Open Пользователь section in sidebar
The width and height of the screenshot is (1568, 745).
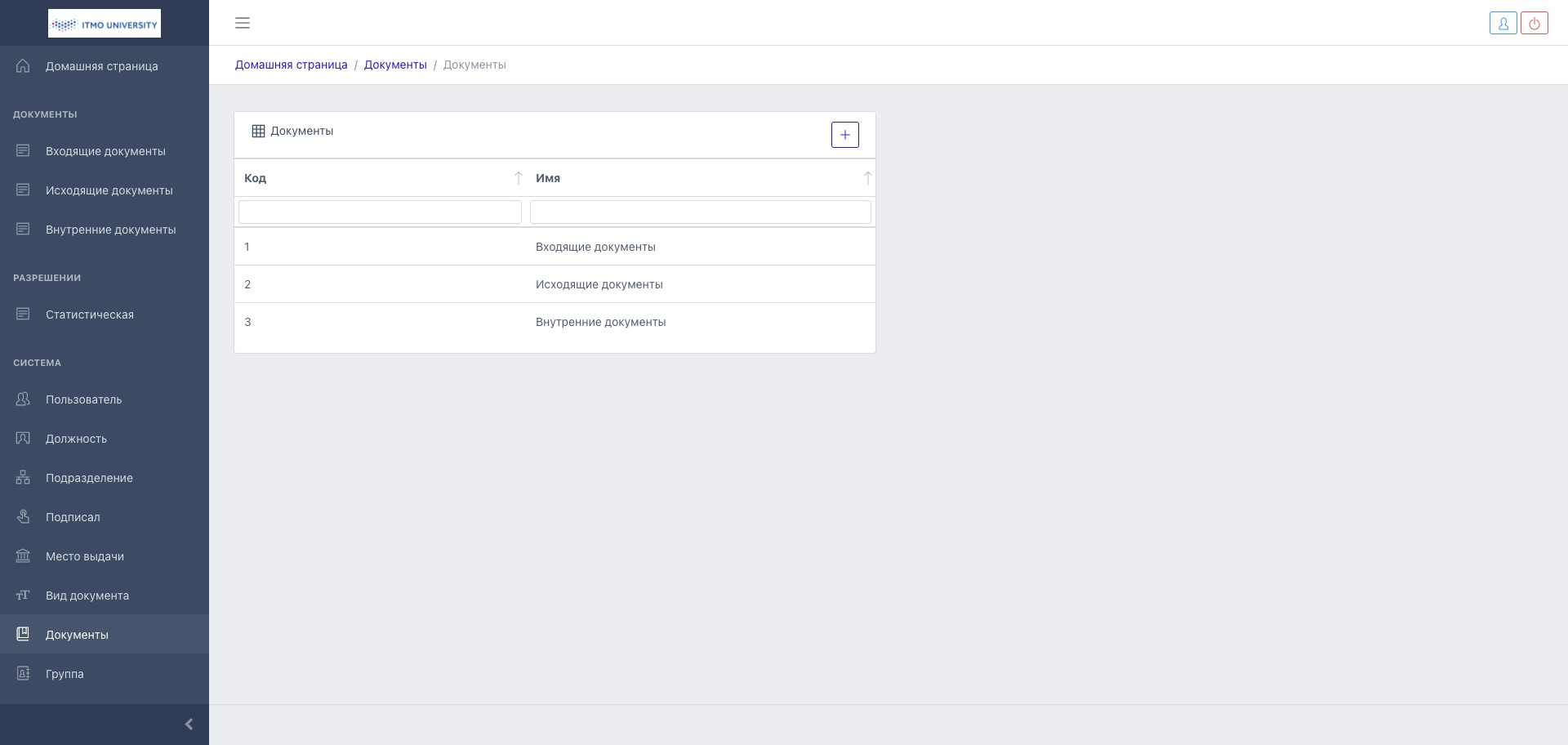[x=83, y=399]
